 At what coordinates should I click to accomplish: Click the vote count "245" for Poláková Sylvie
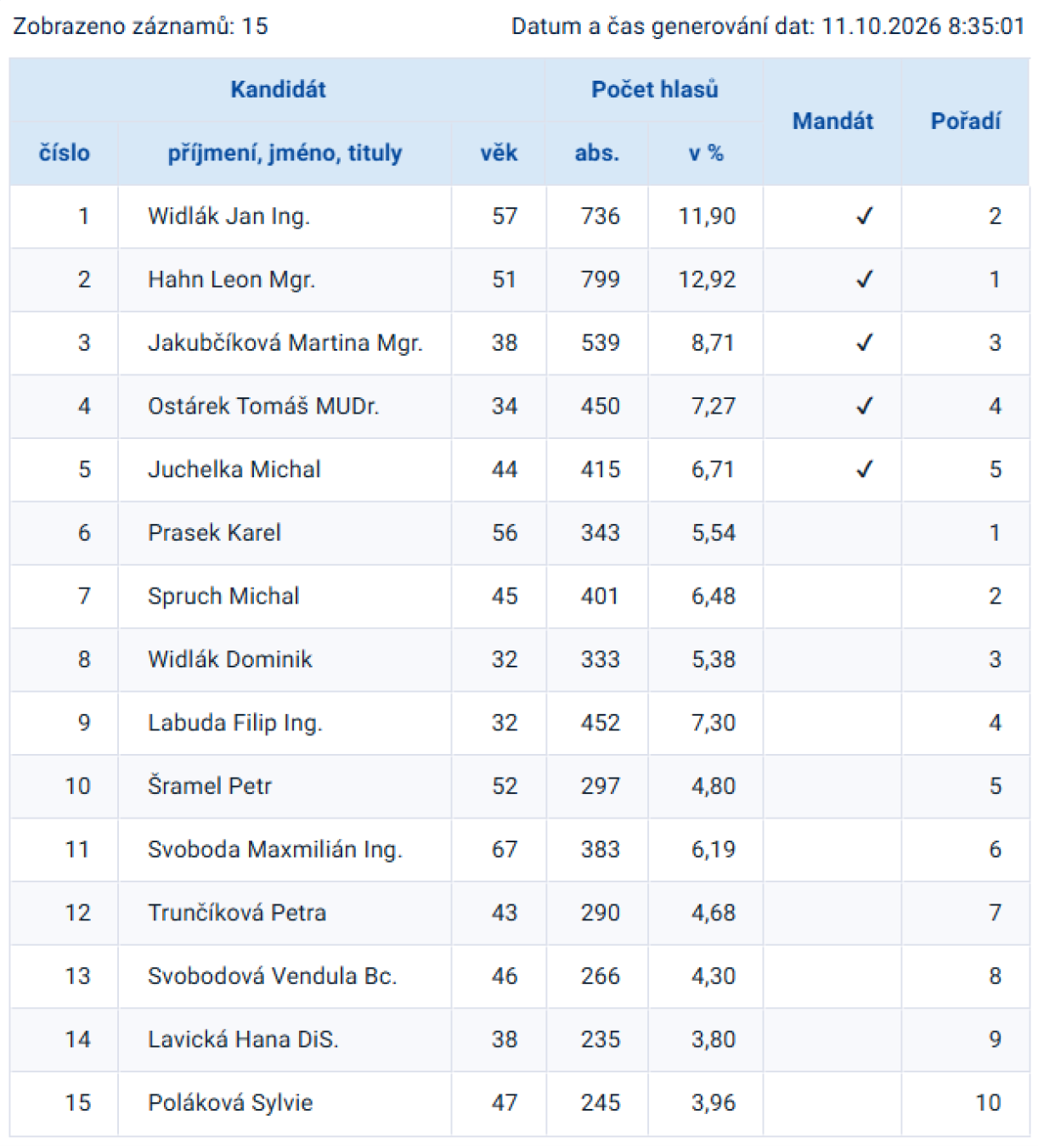click(601, 1102)
